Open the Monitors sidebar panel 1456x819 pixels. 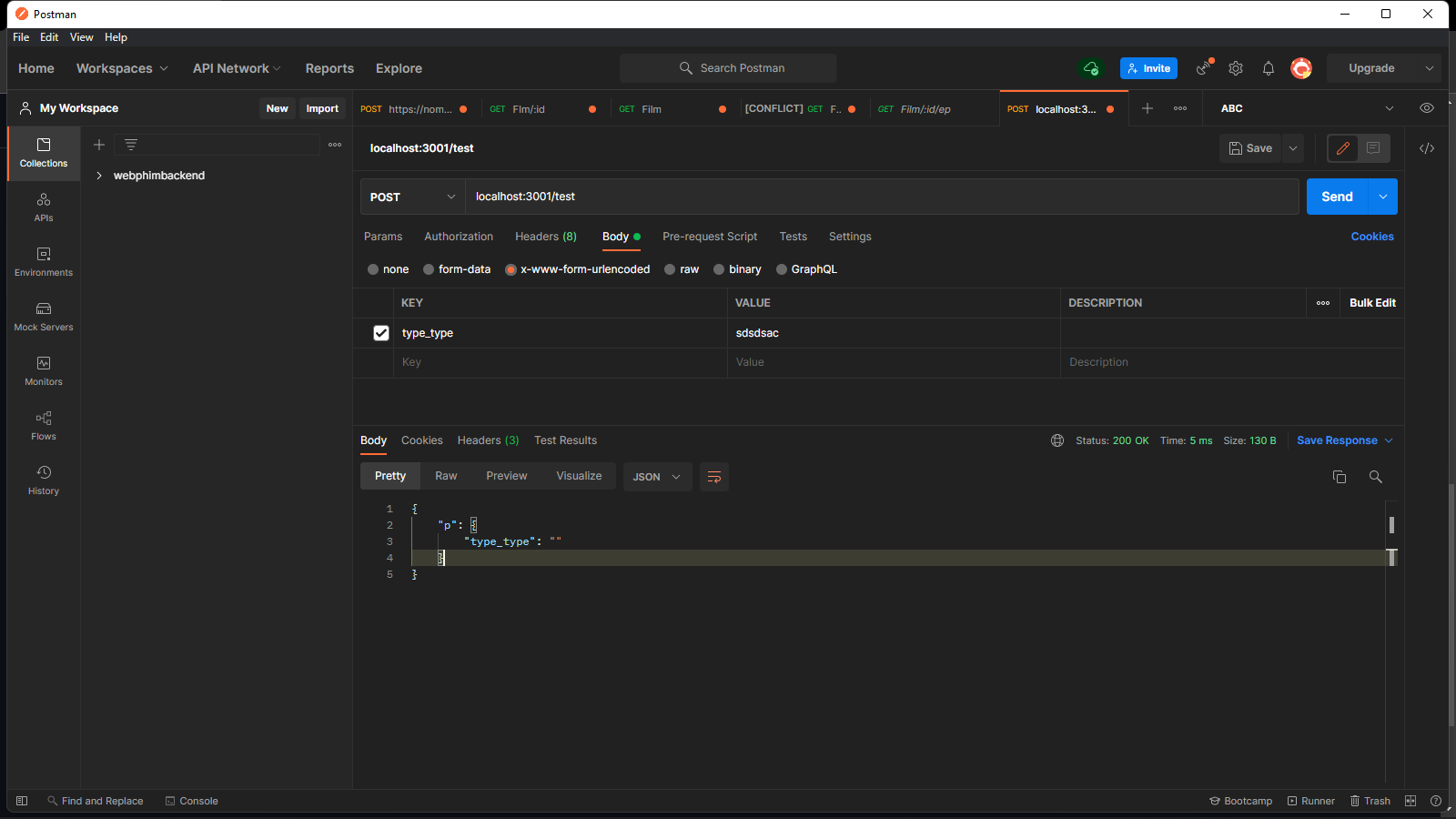[x=43, y=370]
